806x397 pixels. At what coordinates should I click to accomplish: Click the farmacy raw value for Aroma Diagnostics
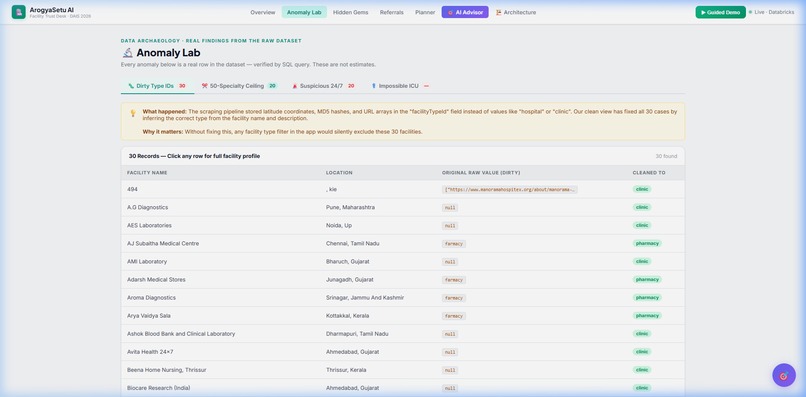454,298
